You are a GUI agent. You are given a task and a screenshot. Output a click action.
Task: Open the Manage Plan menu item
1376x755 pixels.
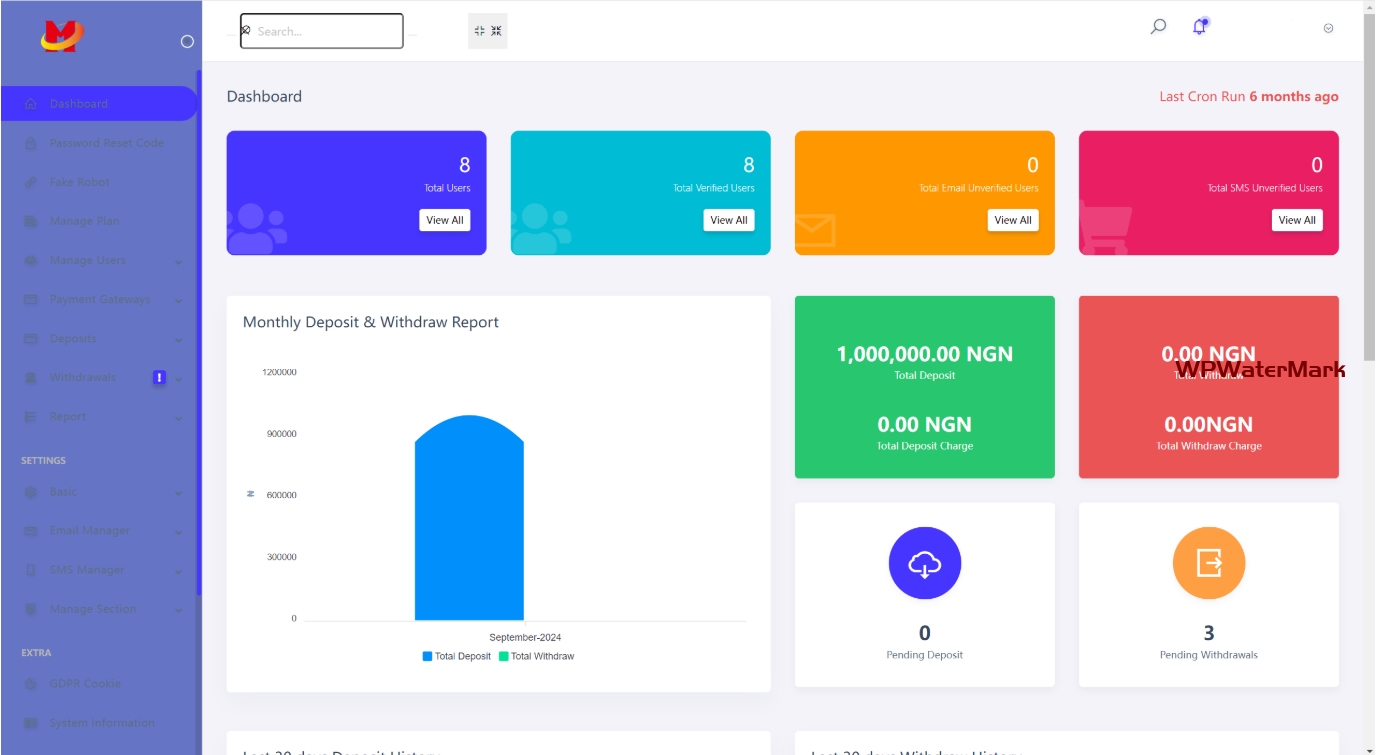(84, 221)
